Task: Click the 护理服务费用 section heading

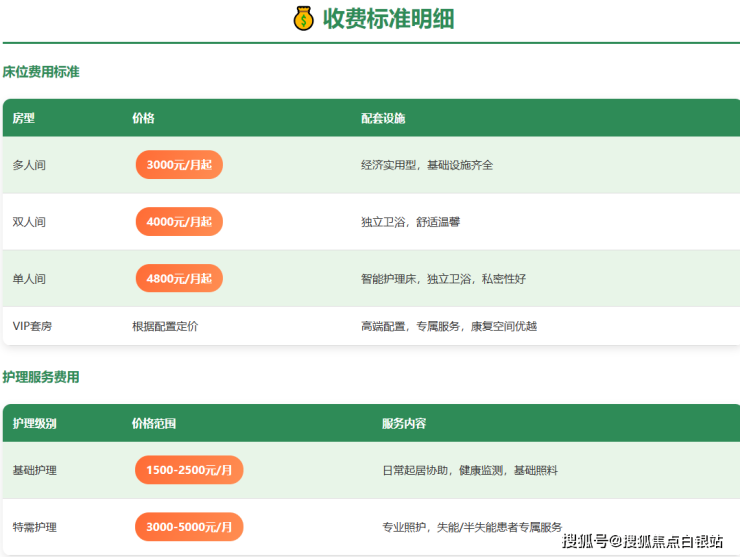Action: (41, 377)
